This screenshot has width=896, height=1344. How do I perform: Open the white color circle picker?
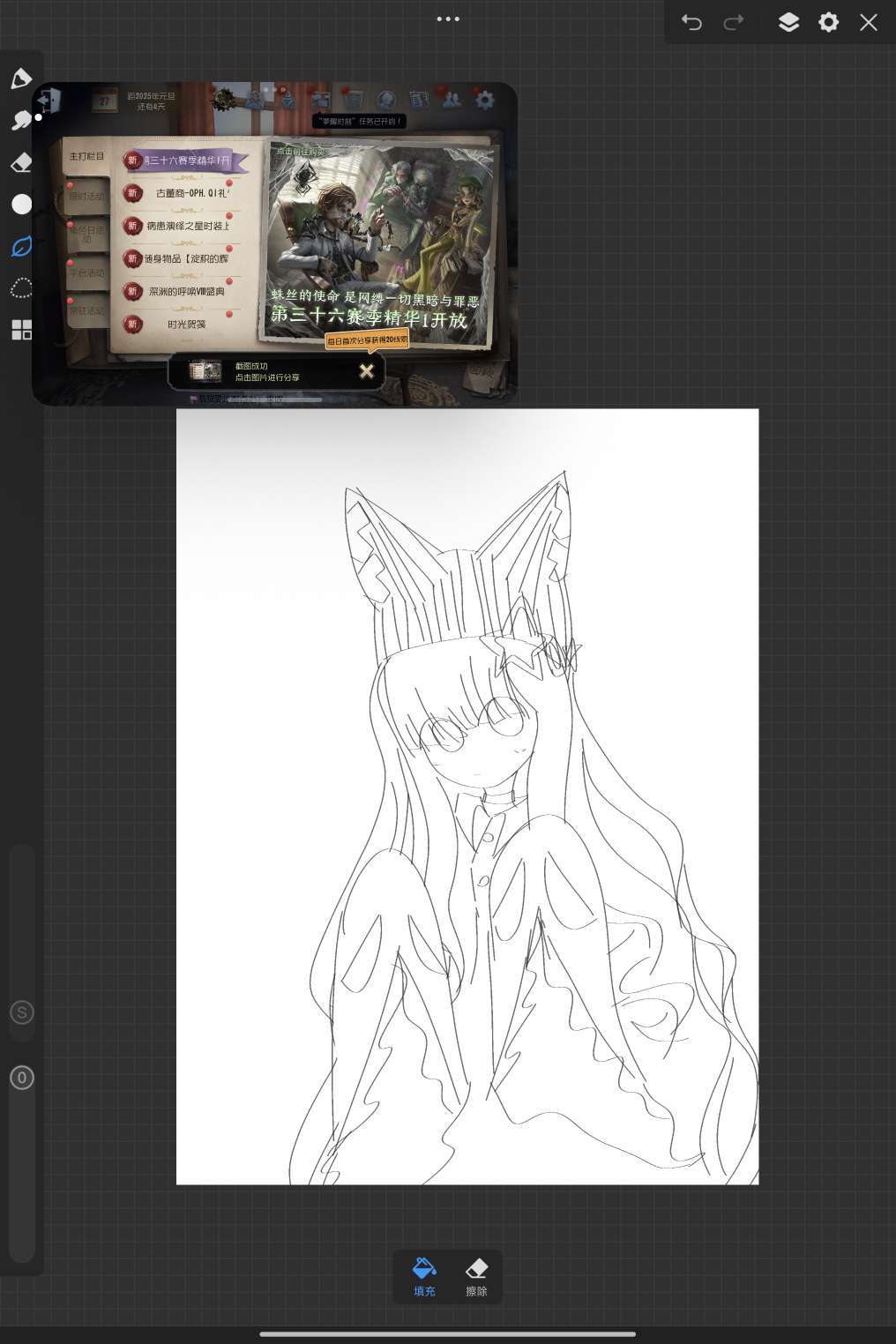[21, 205]
